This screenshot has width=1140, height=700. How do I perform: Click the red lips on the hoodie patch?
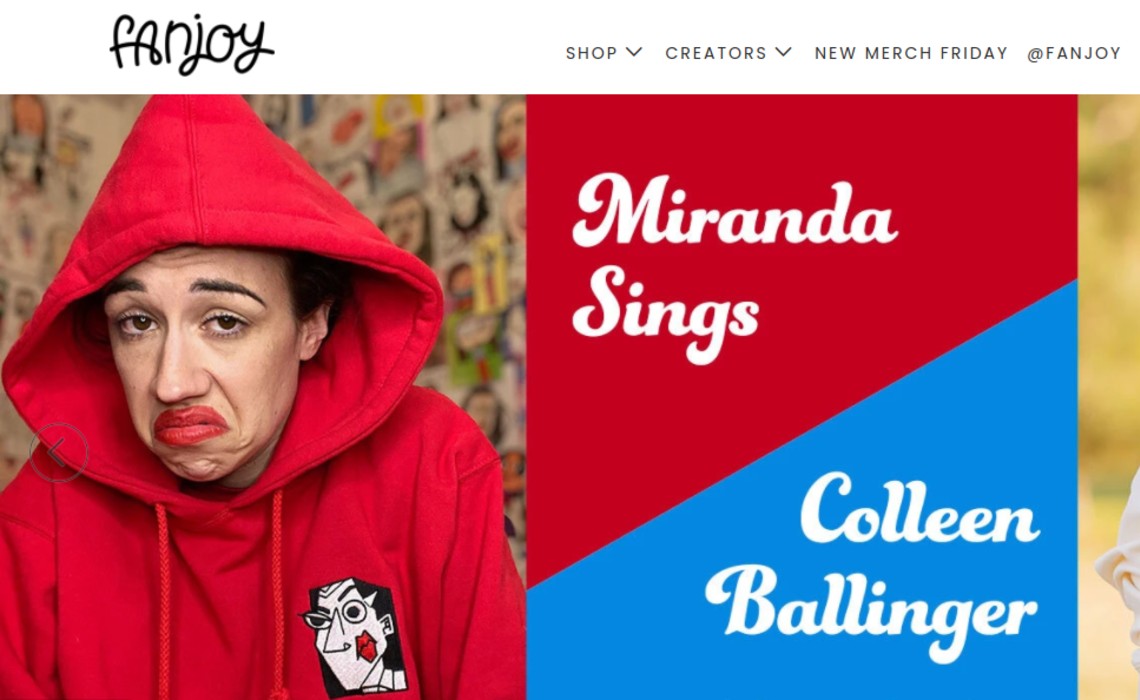coord(366,646)
